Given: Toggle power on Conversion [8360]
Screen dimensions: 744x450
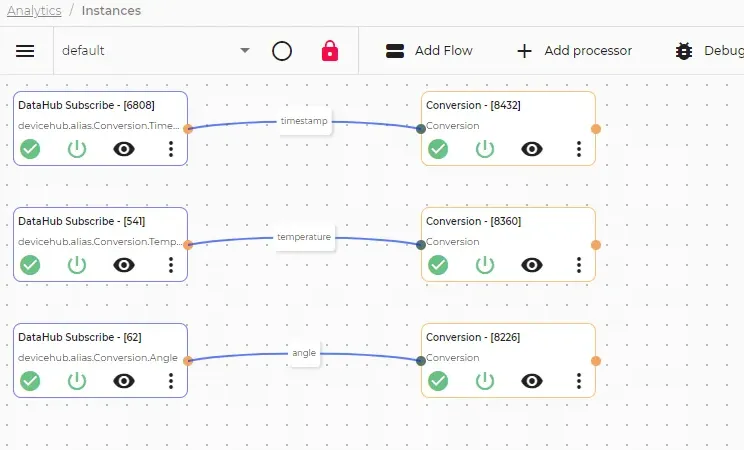Looking at the screenshot, I should point(485,265).
